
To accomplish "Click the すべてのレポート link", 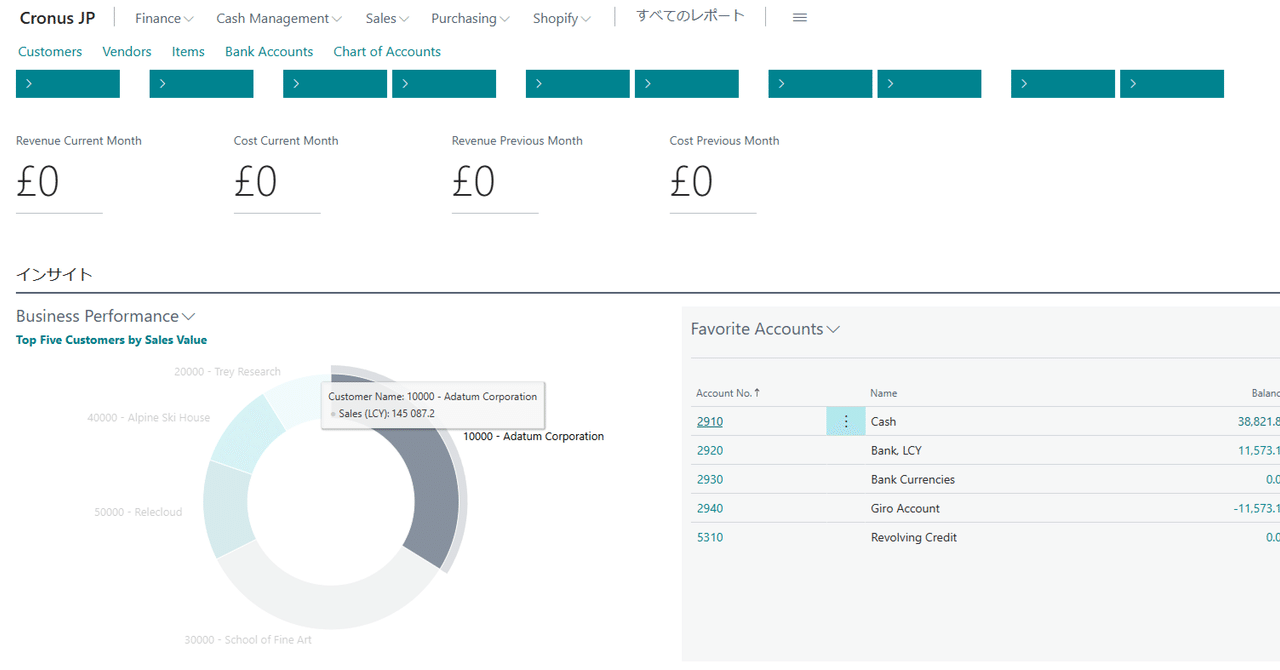I will point(689,15).
